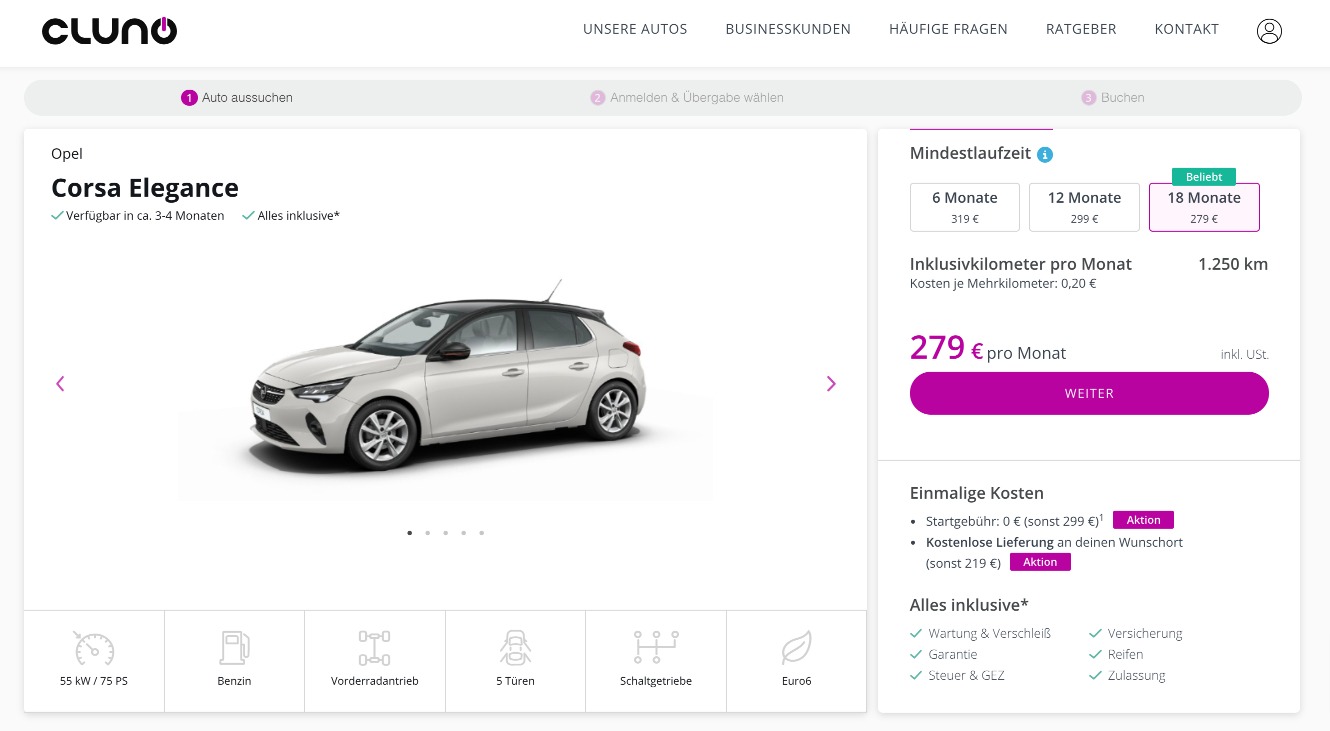Open the user account profile icon
This screenshot has height=731, width=1330.
[1269, 31]
